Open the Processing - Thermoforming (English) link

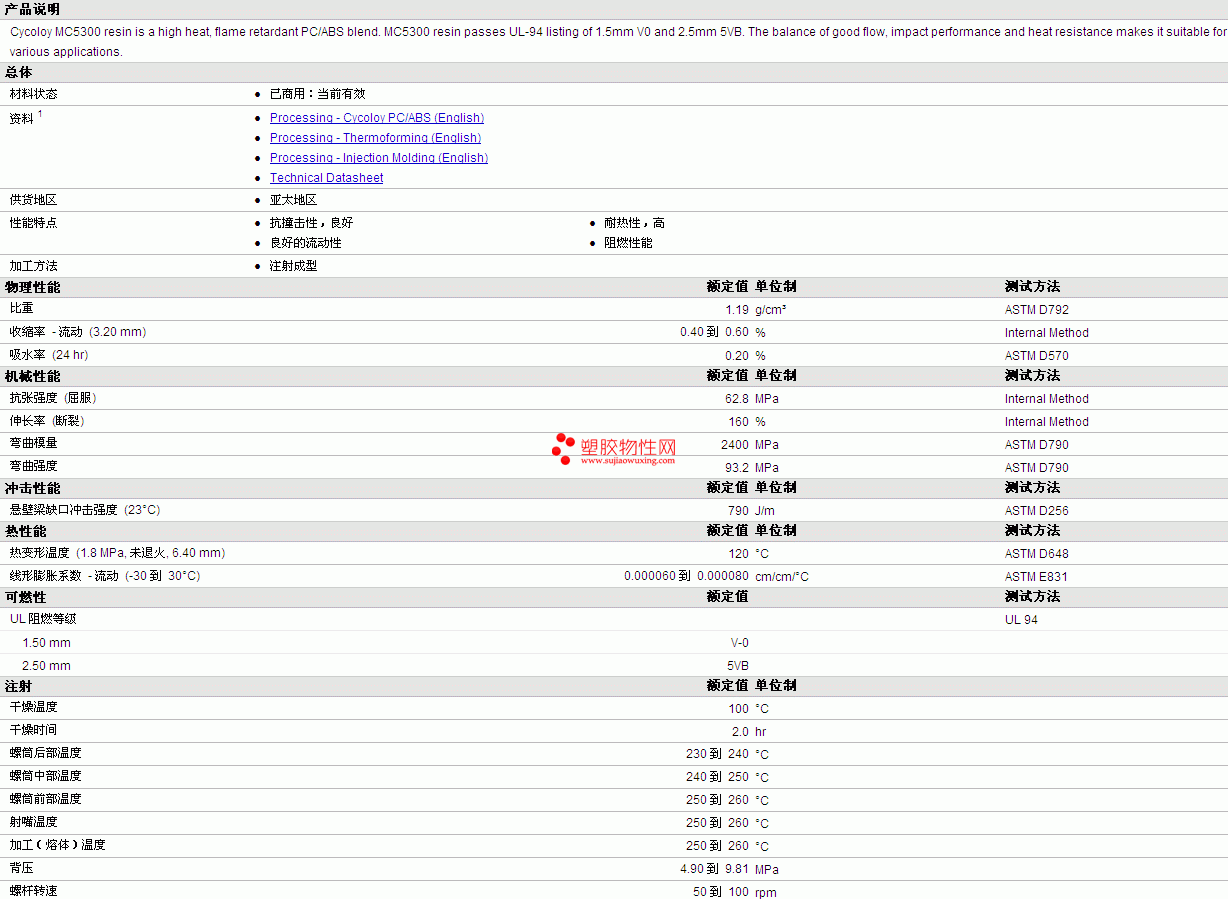(375, 138)
